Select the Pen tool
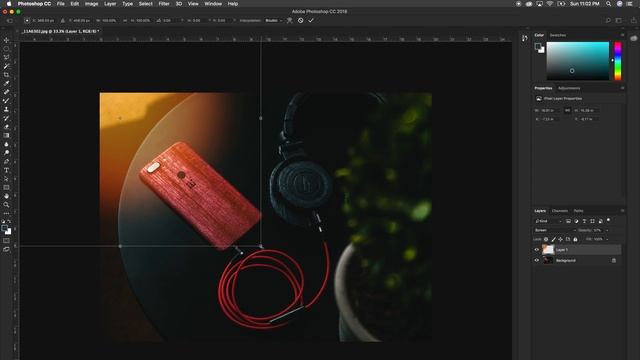The height and width of the screenshot is (360, 640). click(x=6, y=161)
